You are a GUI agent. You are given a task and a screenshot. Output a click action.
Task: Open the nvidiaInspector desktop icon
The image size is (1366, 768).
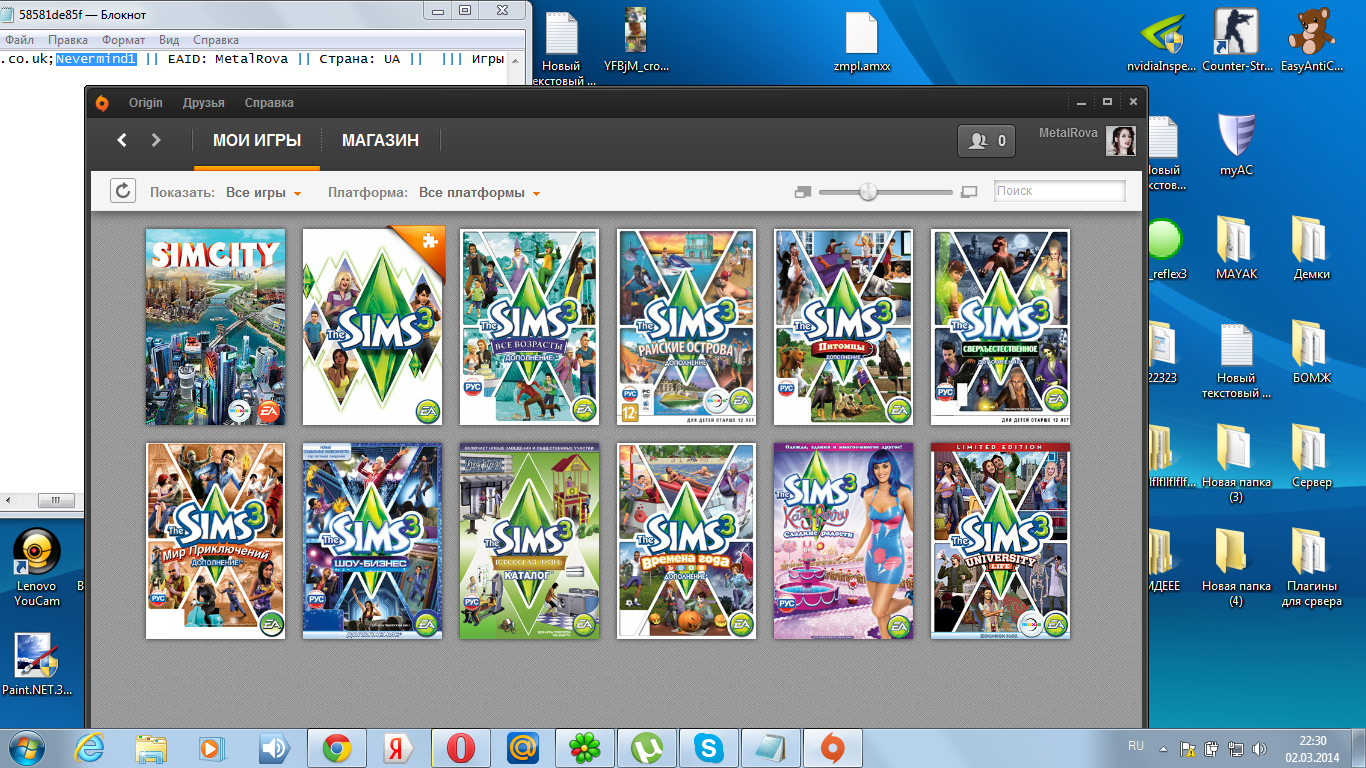1161,42
